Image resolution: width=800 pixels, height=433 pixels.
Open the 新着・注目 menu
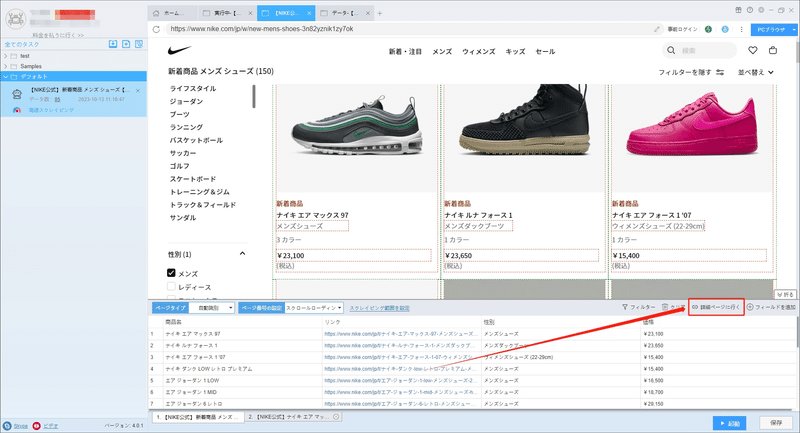pos(405,52)
